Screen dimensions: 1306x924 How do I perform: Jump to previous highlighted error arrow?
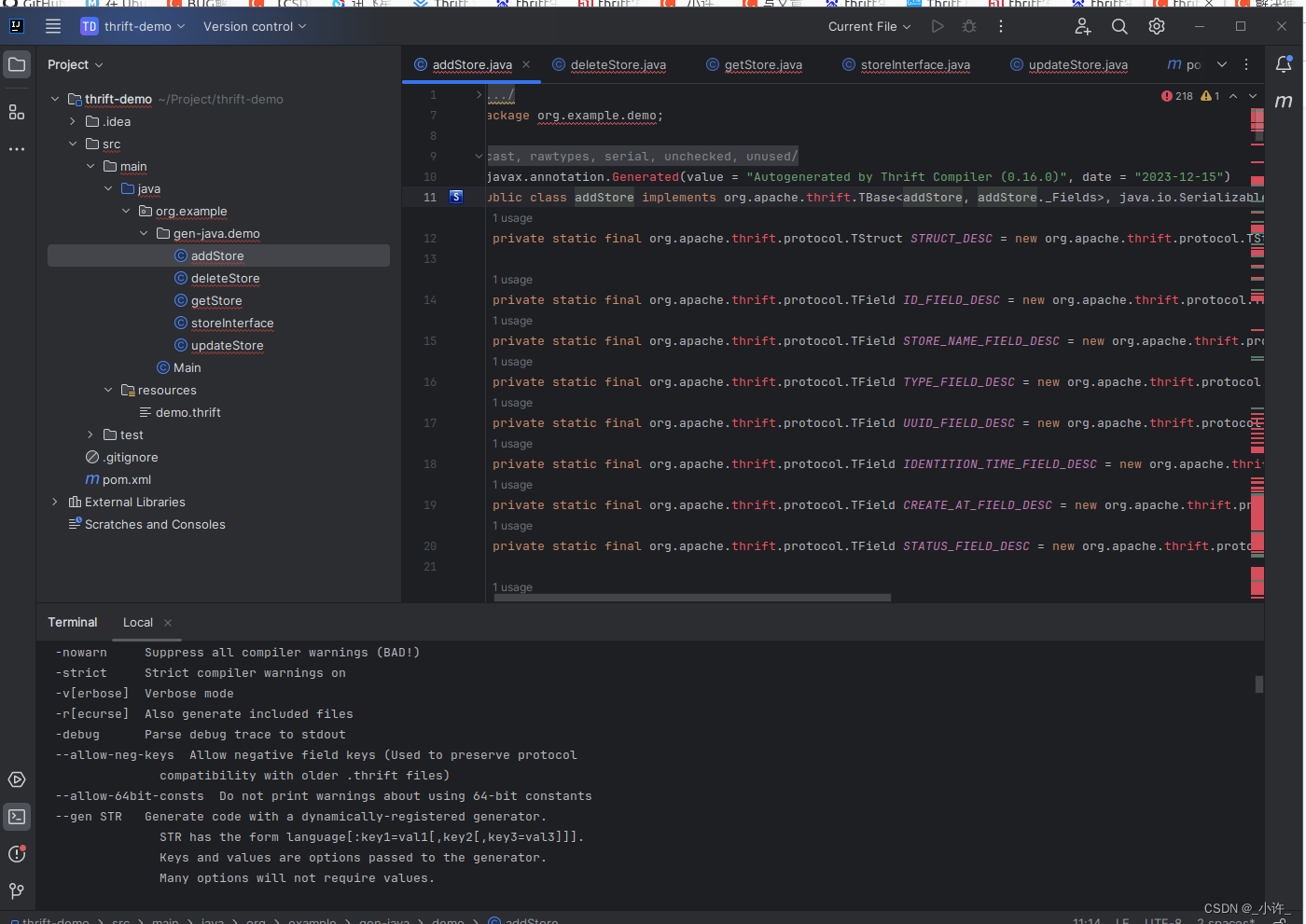pyautogui.click(x=1233, y=96)
